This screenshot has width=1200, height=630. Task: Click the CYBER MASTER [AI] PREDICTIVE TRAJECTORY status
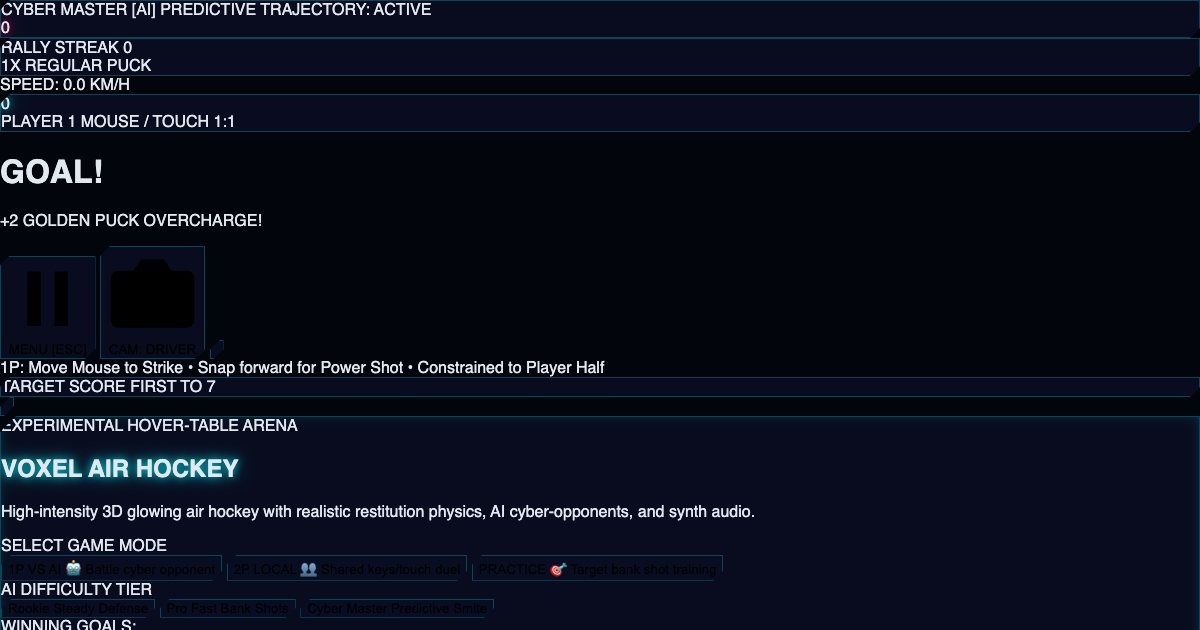point(216,10)
